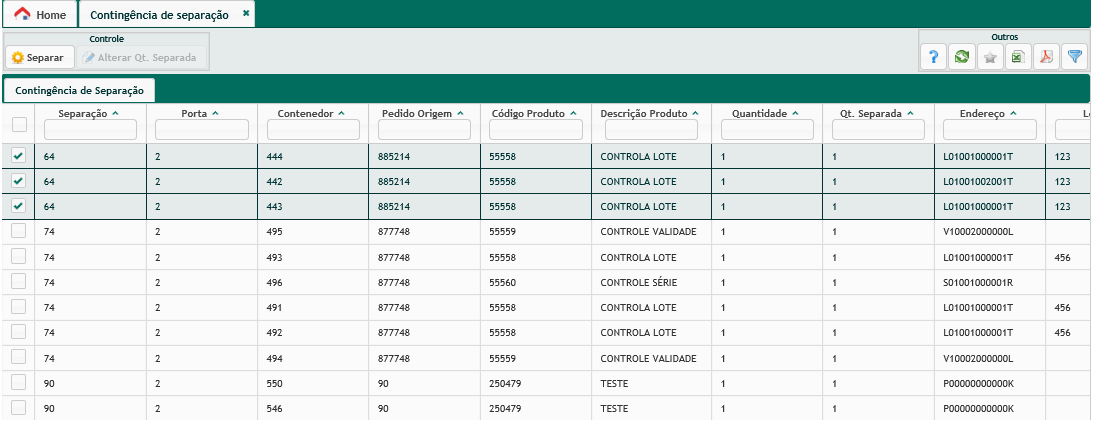This screenshot has width=1096, height=425.
Task: Open the help question mark icon
Action: pyautogui.click(x=933, y=57)
